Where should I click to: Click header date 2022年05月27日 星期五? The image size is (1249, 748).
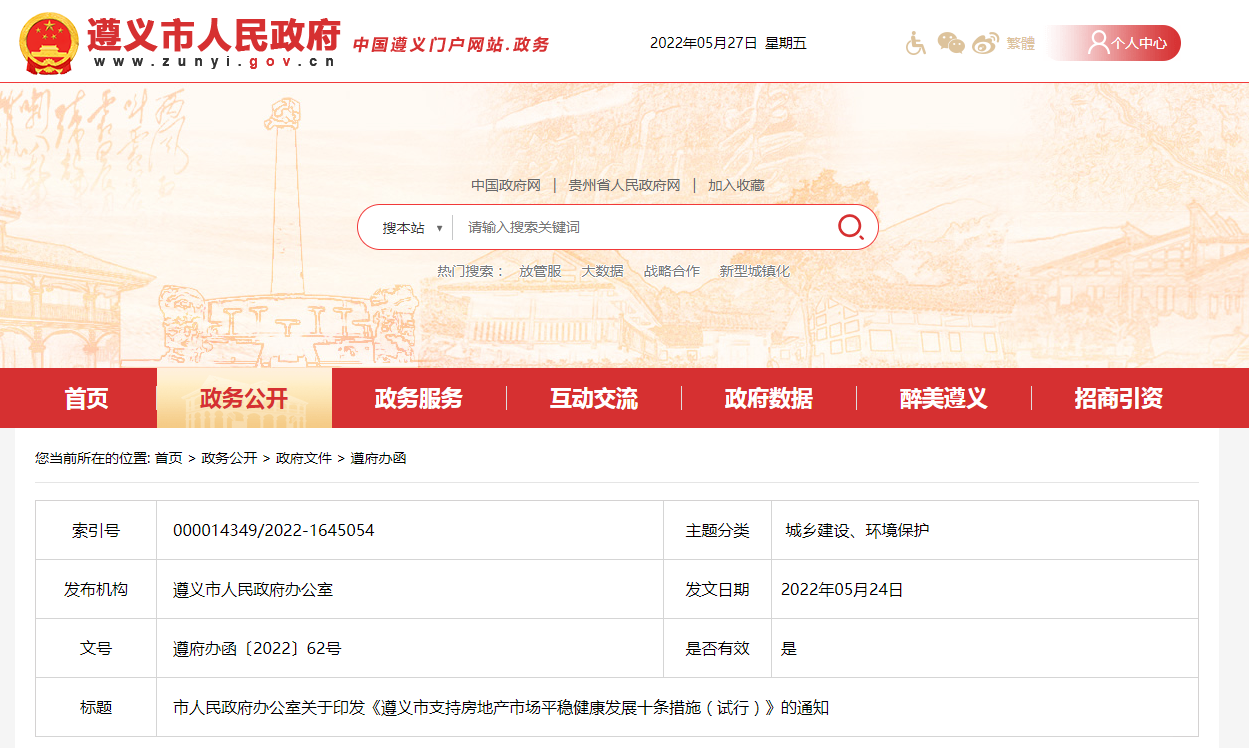click(x=728, y=43)
